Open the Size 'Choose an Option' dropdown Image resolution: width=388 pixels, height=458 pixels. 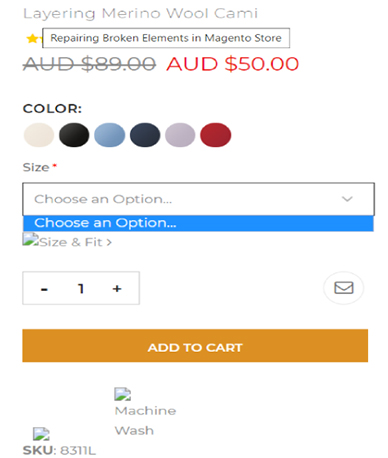[x=198, y=199]
